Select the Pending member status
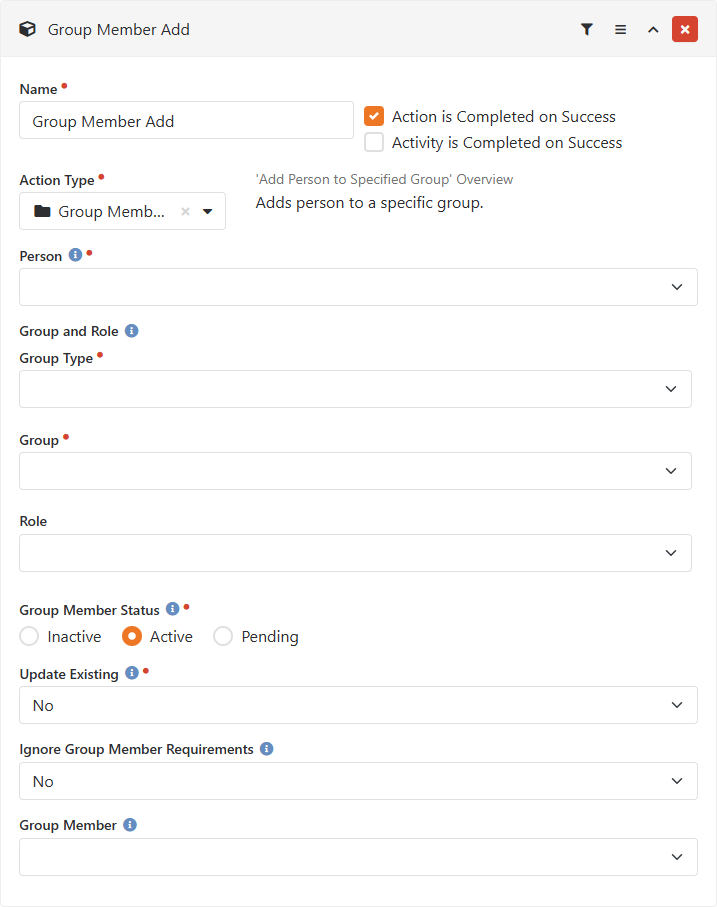This screenshot has height=907, width=717. point(223,636)
